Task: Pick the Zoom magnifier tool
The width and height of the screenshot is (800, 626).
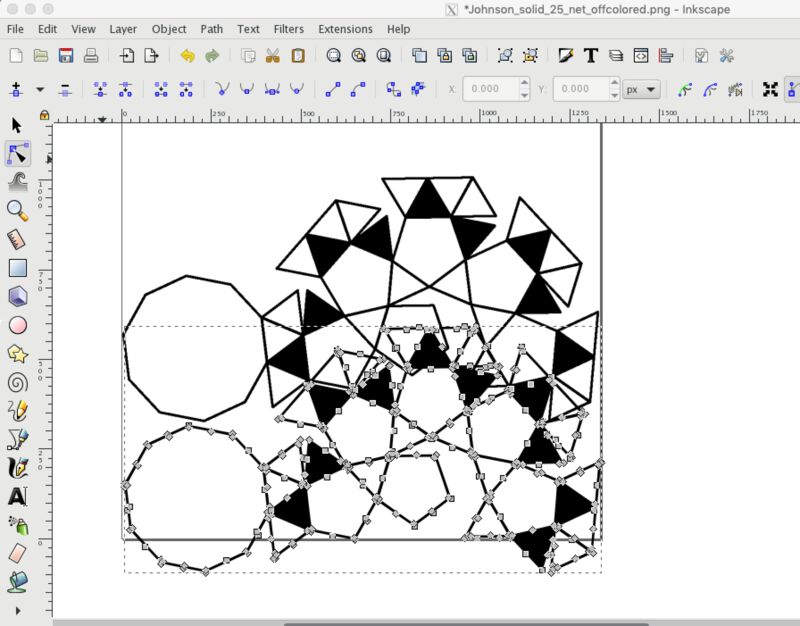Action: coord(17,211)
